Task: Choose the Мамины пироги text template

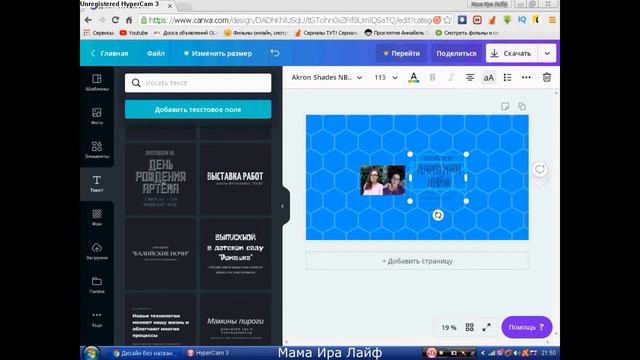Action: (x=235, y=320)
